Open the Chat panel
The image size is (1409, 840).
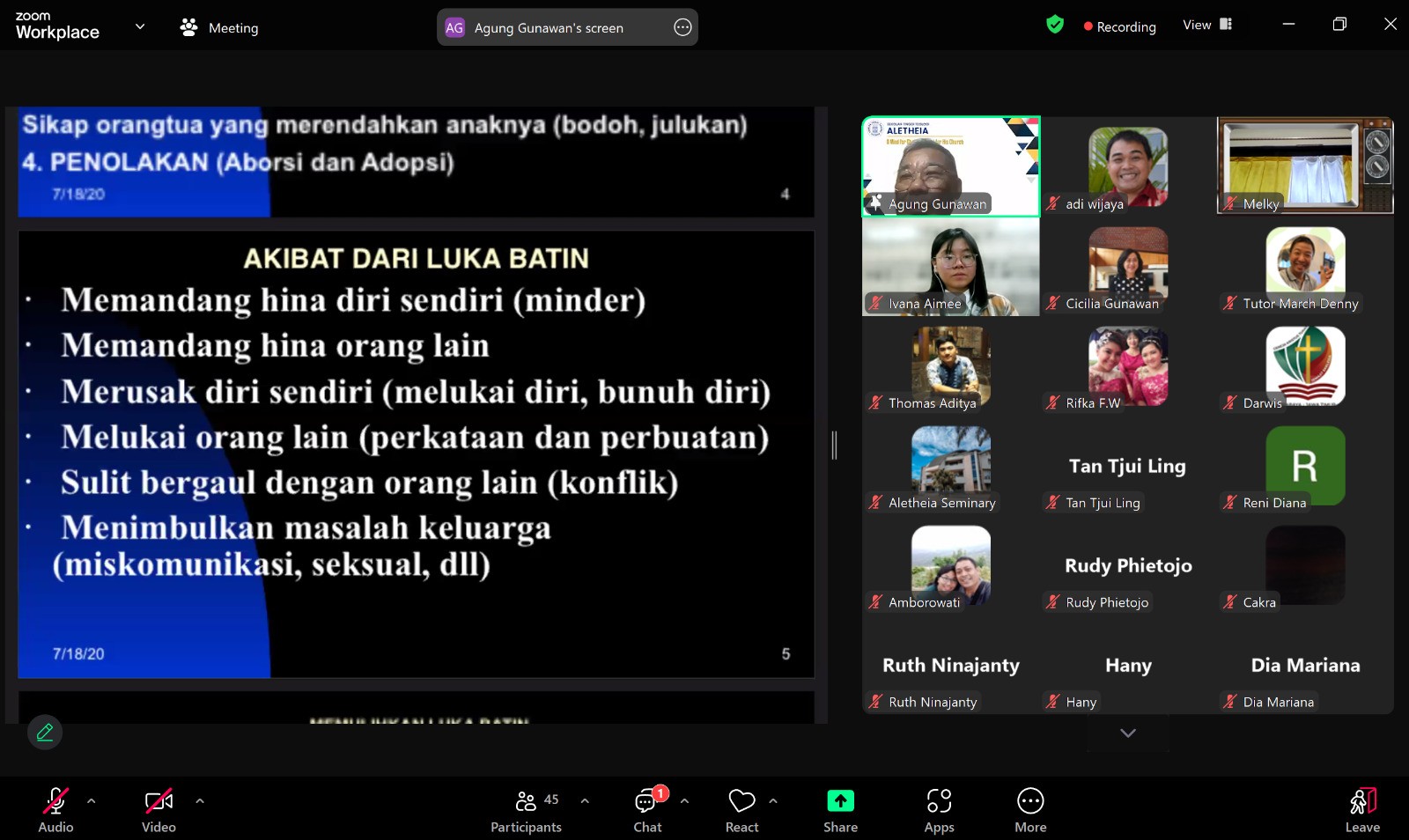tap(647, 809)
